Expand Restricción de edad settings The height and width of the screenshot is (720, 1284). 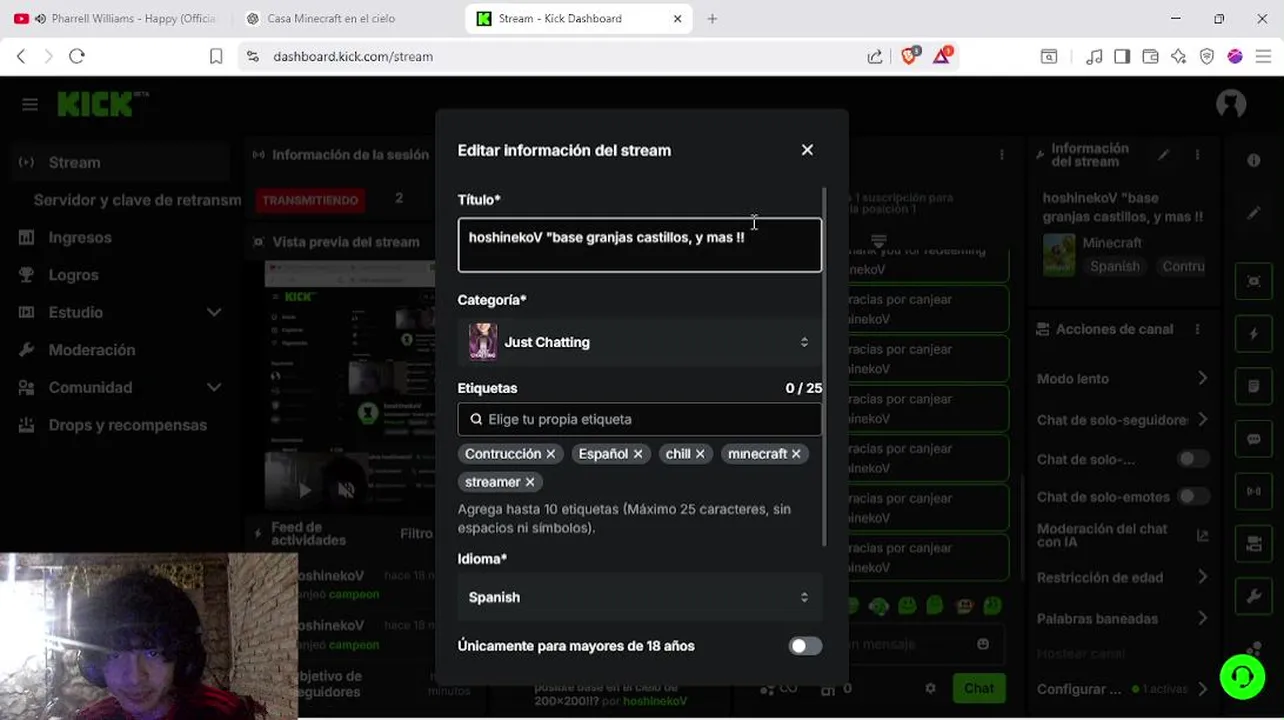(1202, 578)
